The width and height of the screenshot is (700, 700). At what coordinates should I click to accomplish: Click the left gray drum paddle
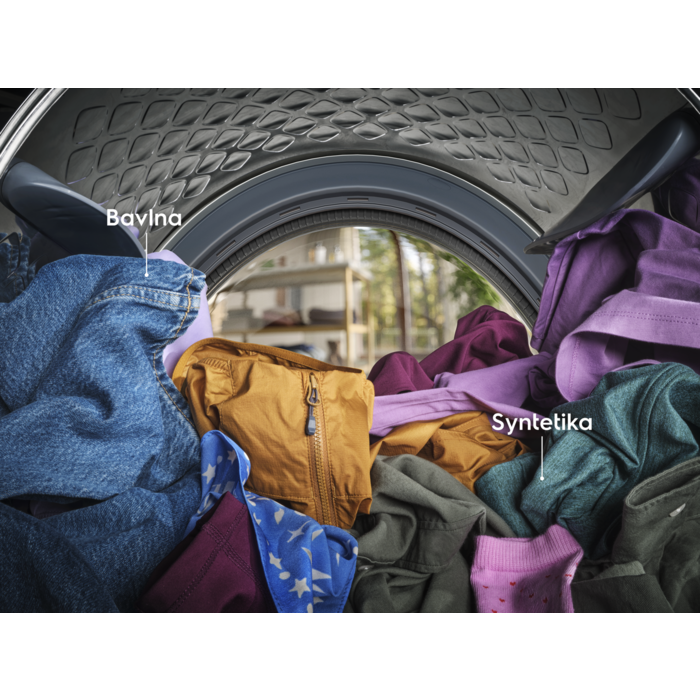click(60, 210)
